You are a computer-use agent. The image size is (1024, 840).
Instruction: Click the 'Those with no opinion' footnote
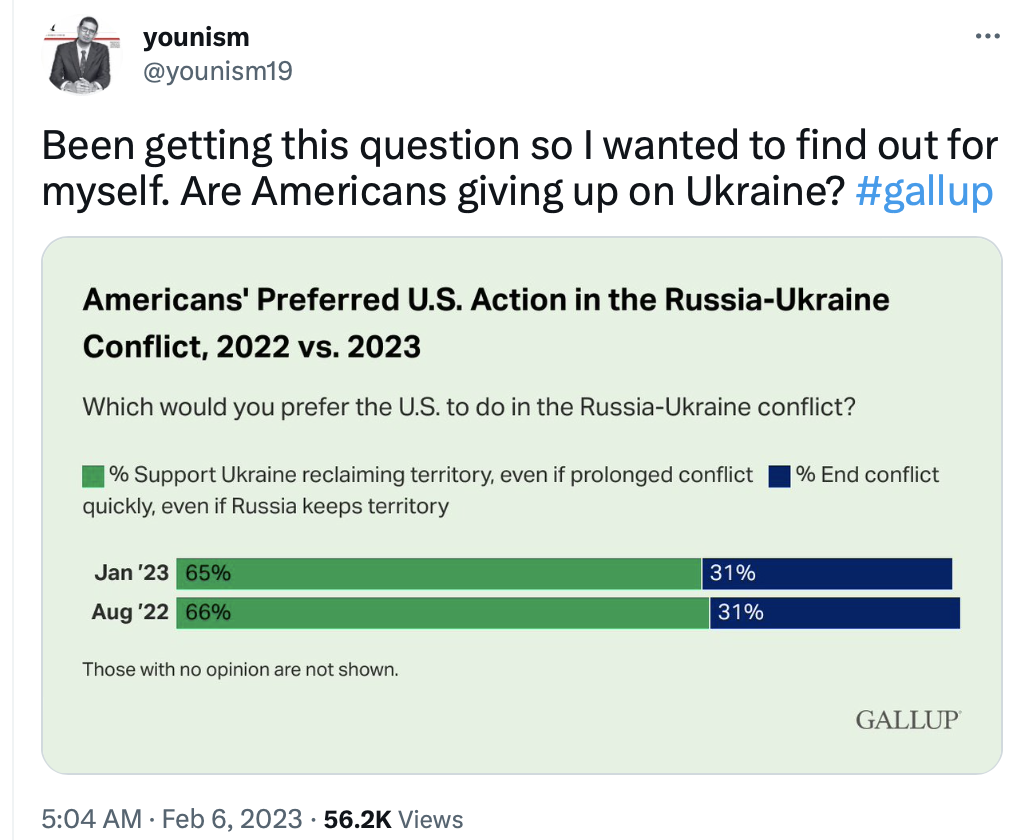pos(240,669)
